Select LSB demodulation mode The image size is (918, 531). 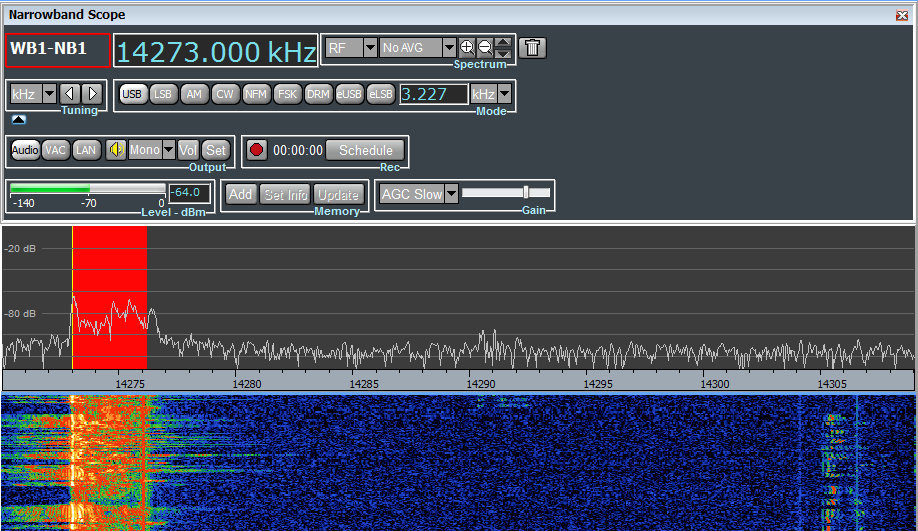[x=163, y=94]
